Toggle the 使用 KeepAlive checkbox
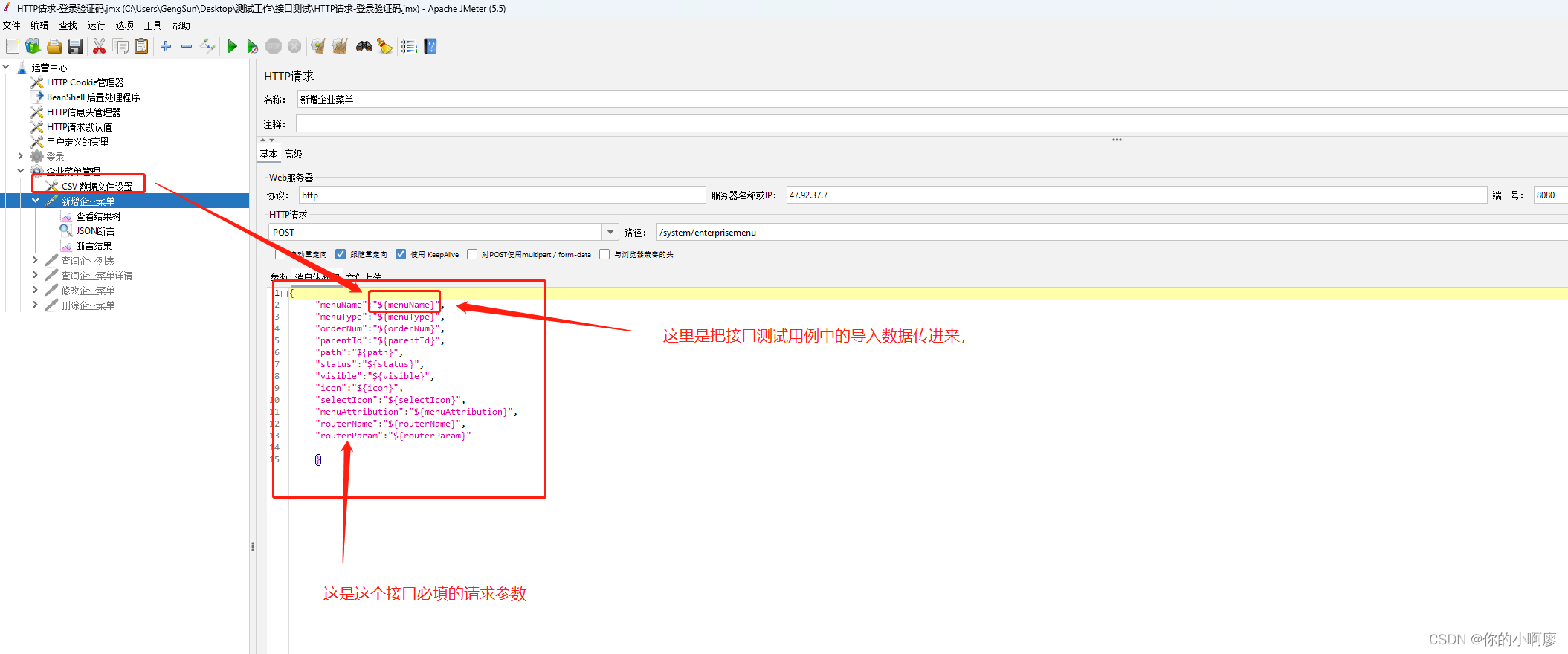The image size is (1568, 654). pos(401,254)
